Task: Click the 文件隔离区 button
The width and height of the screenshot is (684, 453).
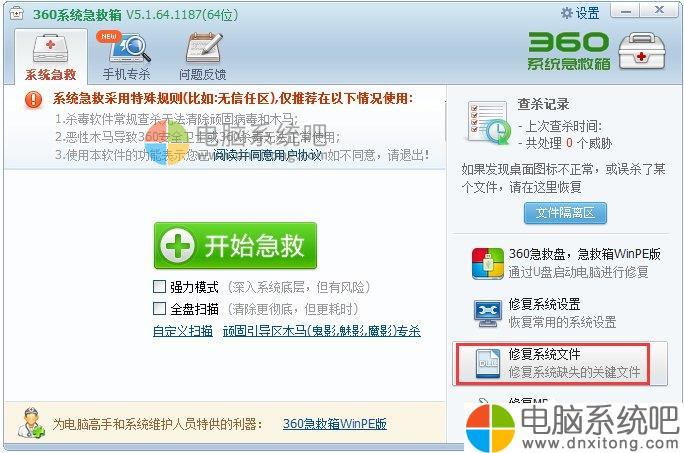Action: coord(565,213)
